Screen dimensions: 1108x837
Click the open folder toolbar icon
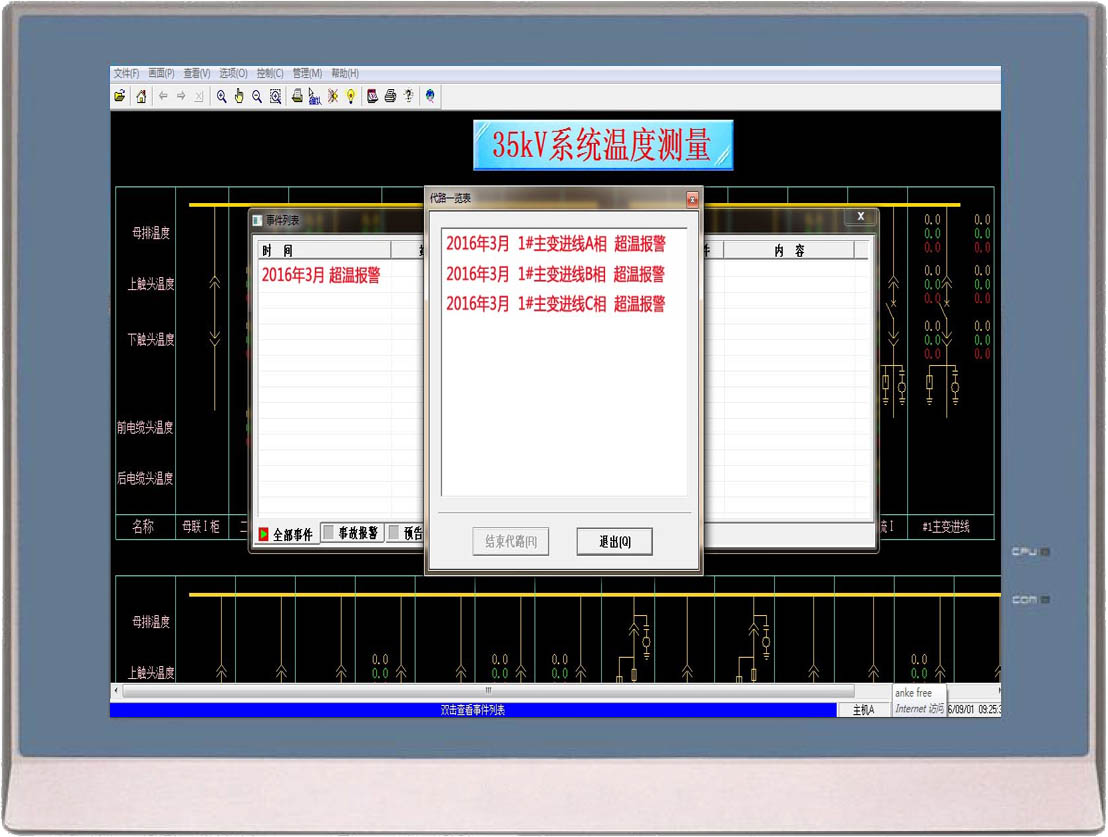[x=120, y=96]
